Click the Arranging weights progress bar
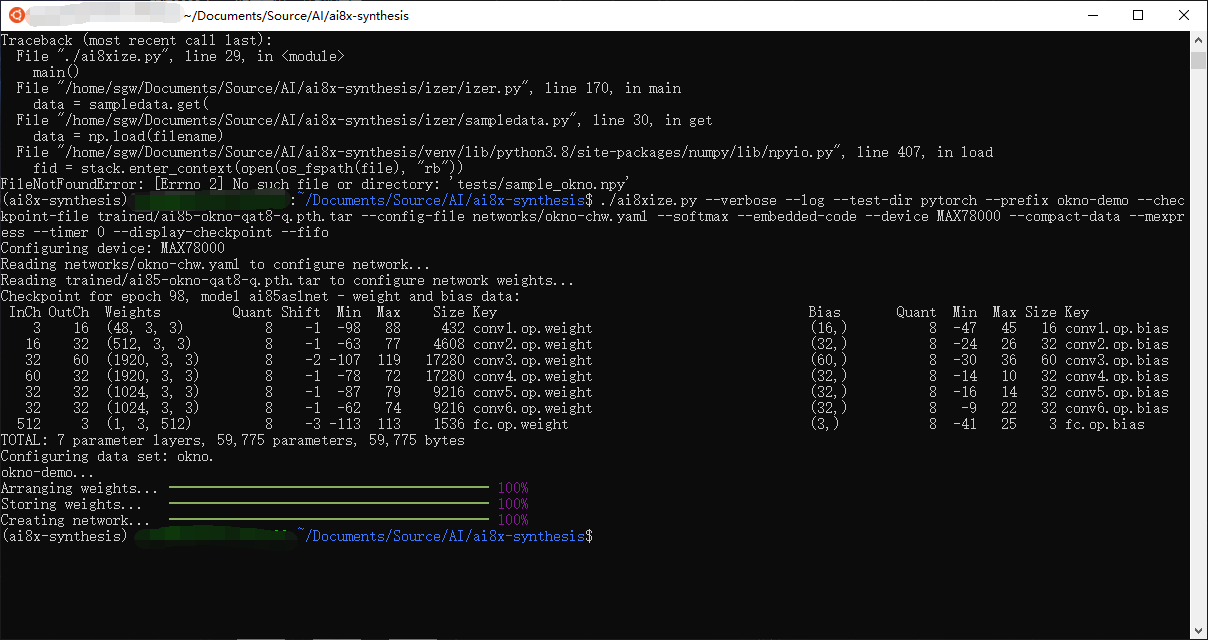This screenshot has width=1208, height=640. point(328,489)
